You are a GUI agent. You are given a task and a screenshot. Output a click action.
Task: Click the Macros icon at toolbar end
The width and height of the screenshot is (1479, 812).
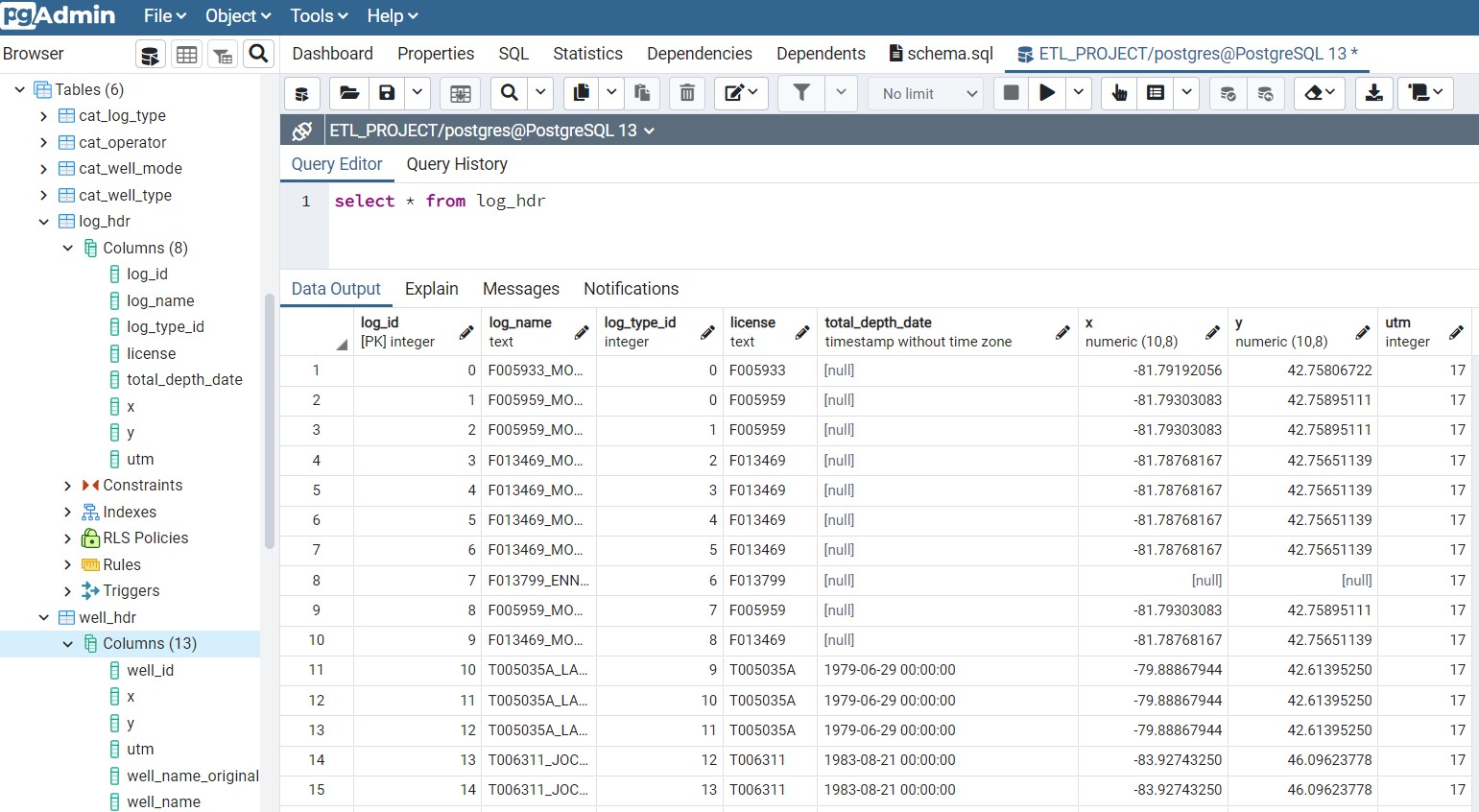pos(1425,93)
